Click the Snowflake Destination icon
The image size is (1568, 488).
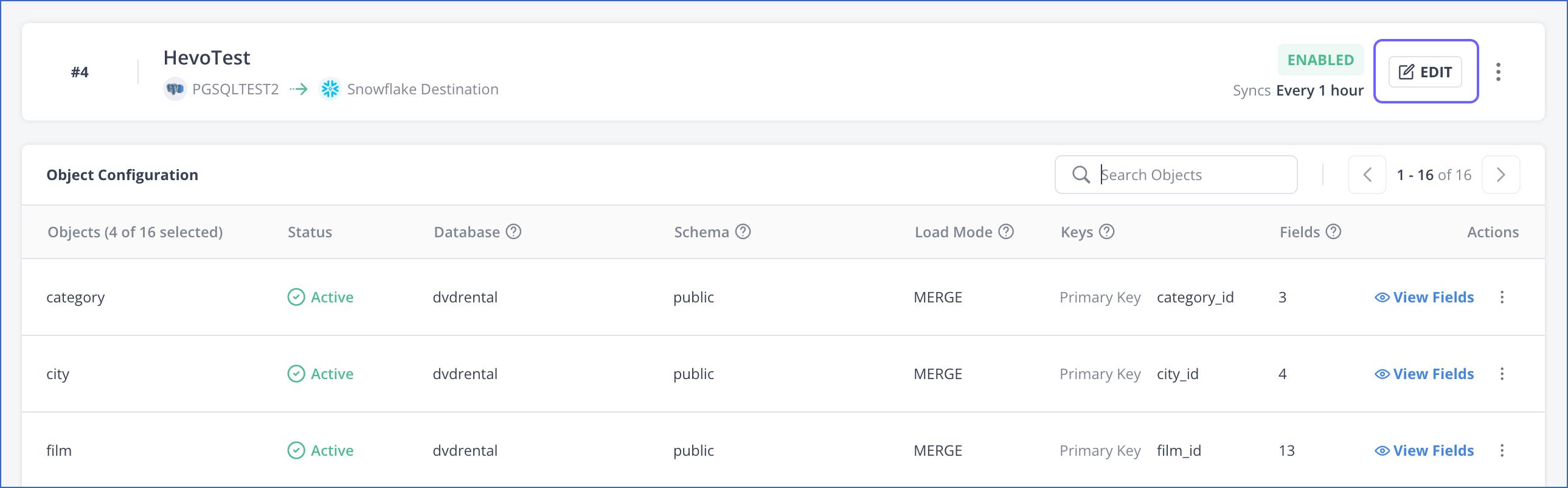(x=330, y=89)
